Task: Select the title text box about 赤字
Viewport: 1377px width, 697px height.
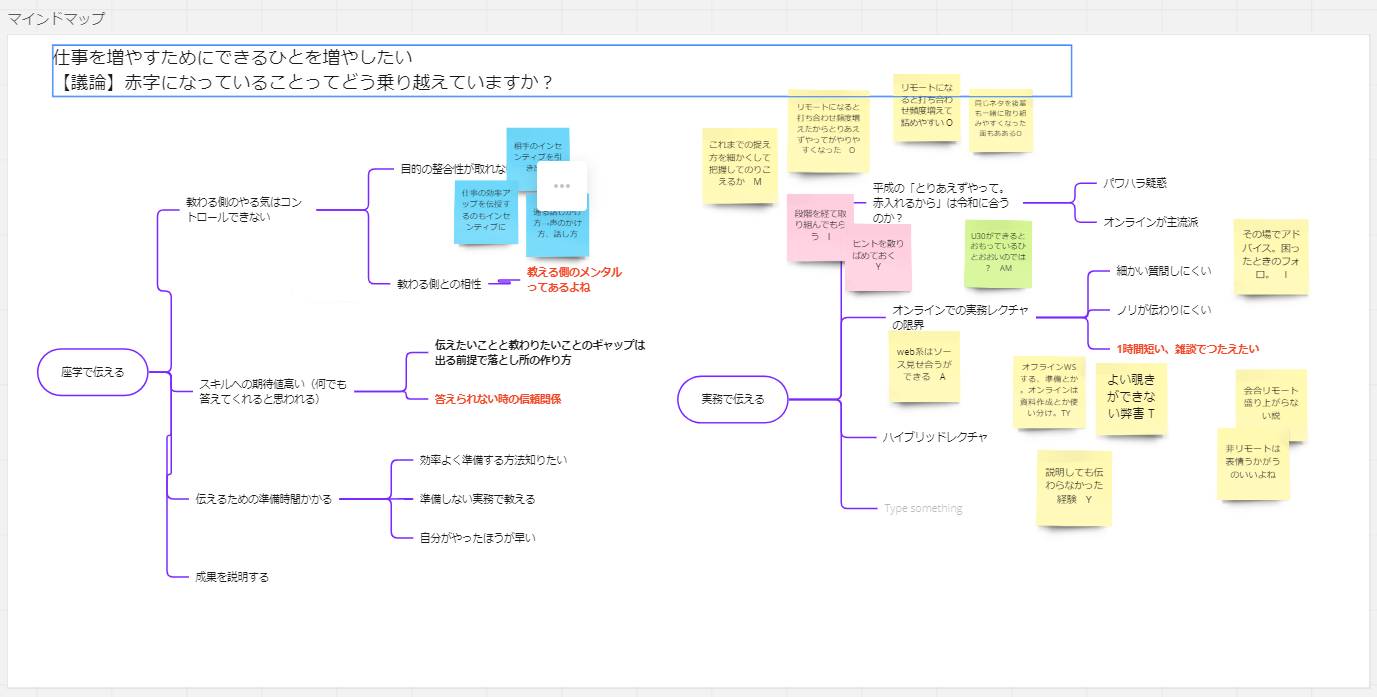Action: (x=561, y=71)
